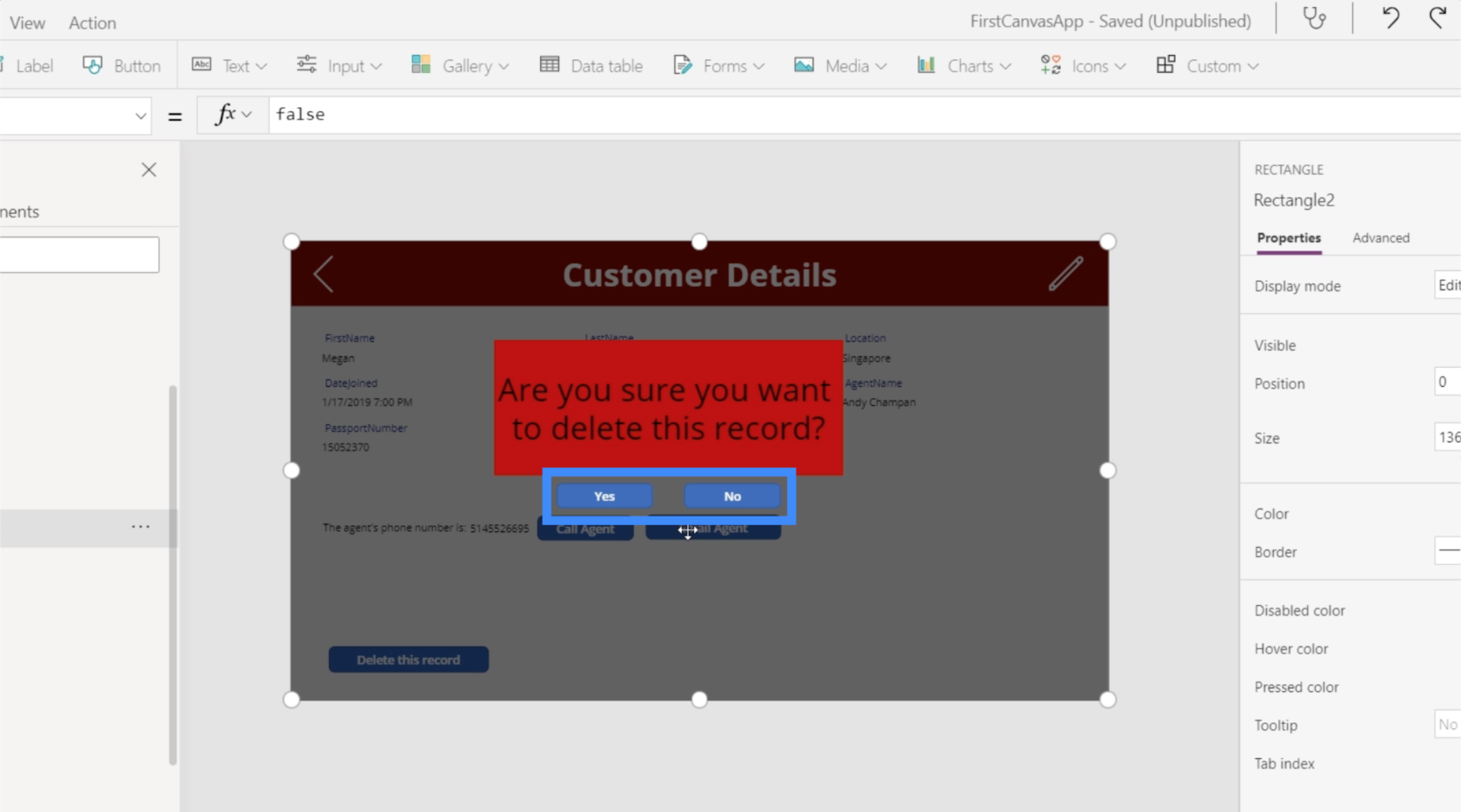Image resolution: width=1461 pixels, height=812 pixels.
Task: Open the View menu
Action: coord(27,23)
